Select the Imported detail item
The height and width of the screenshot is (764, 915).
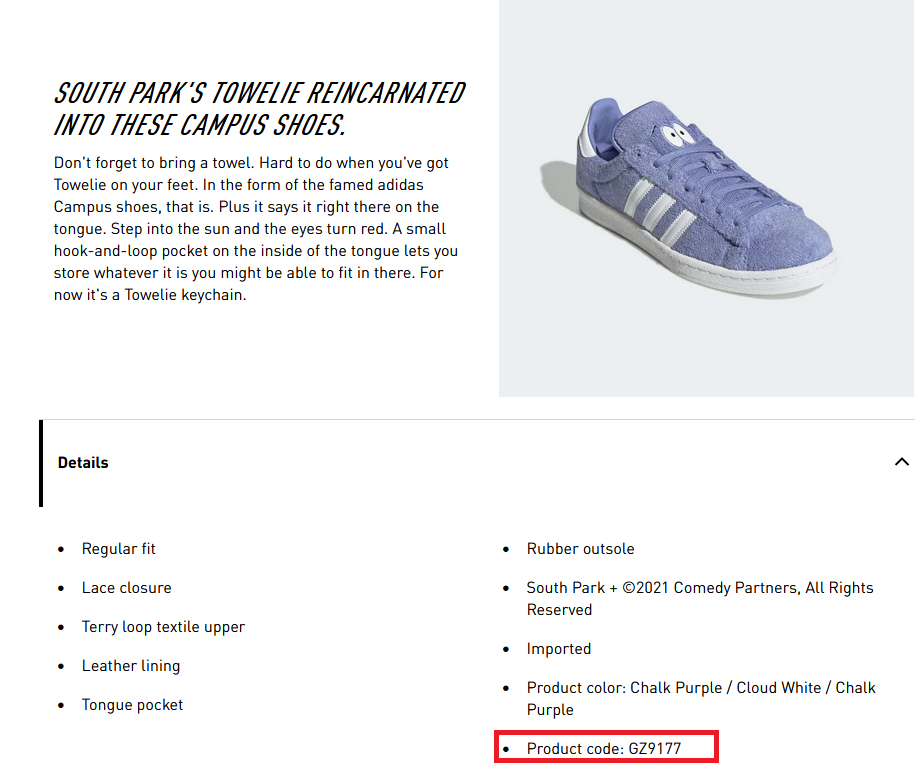point(559,649)
